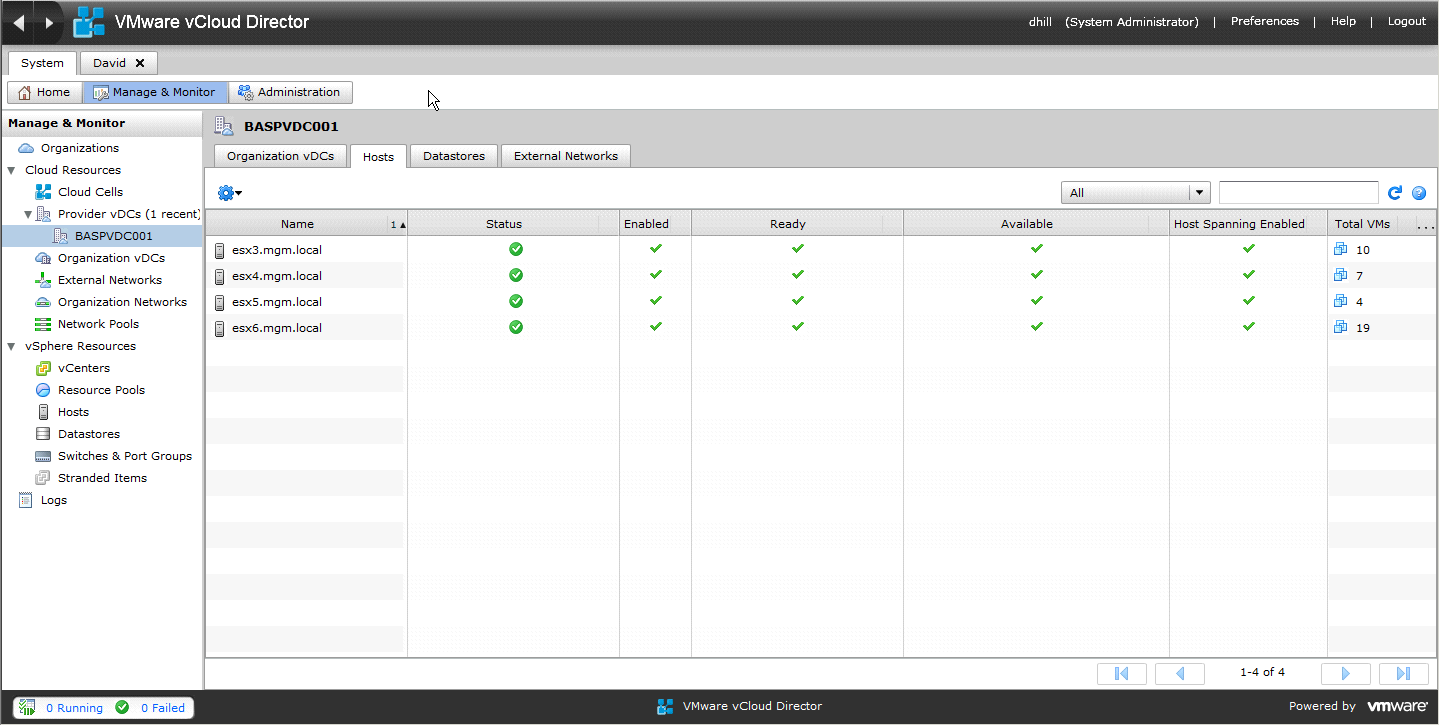Go to previous page of results

1179,673
